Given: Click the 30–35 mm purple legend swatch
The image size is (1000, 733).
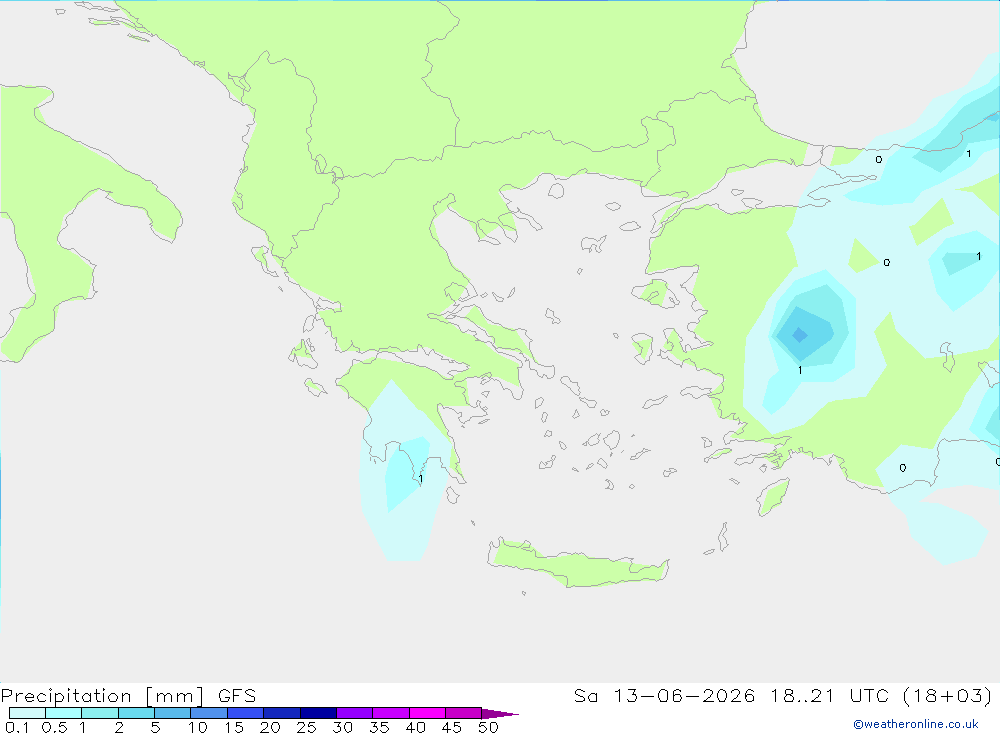Looking at the screenshot, I should [x=354, y=713].
